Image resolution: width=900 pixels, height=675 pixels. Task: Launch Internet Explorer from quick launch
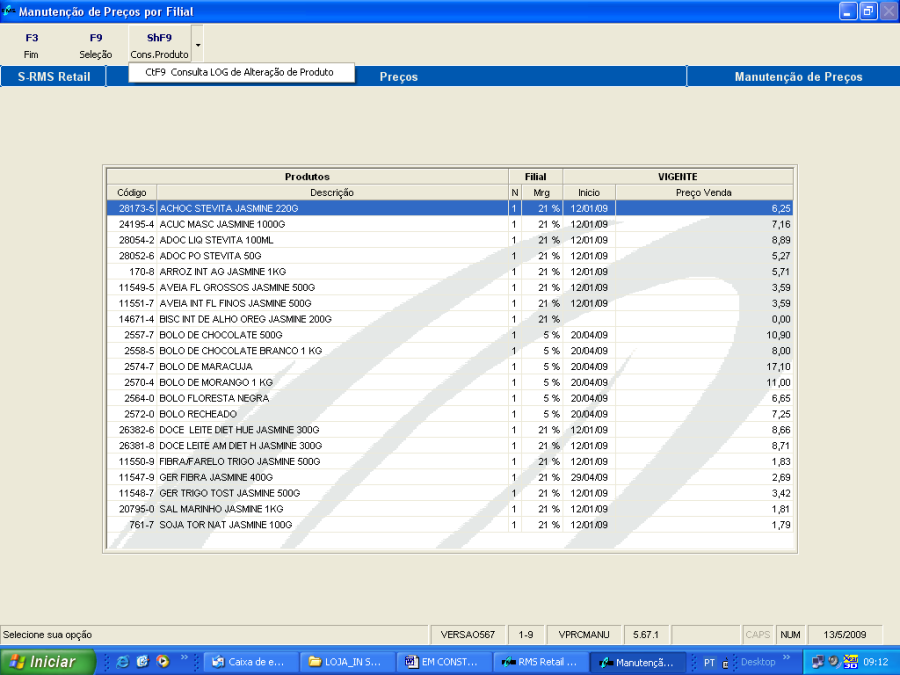tap(122, 662)
